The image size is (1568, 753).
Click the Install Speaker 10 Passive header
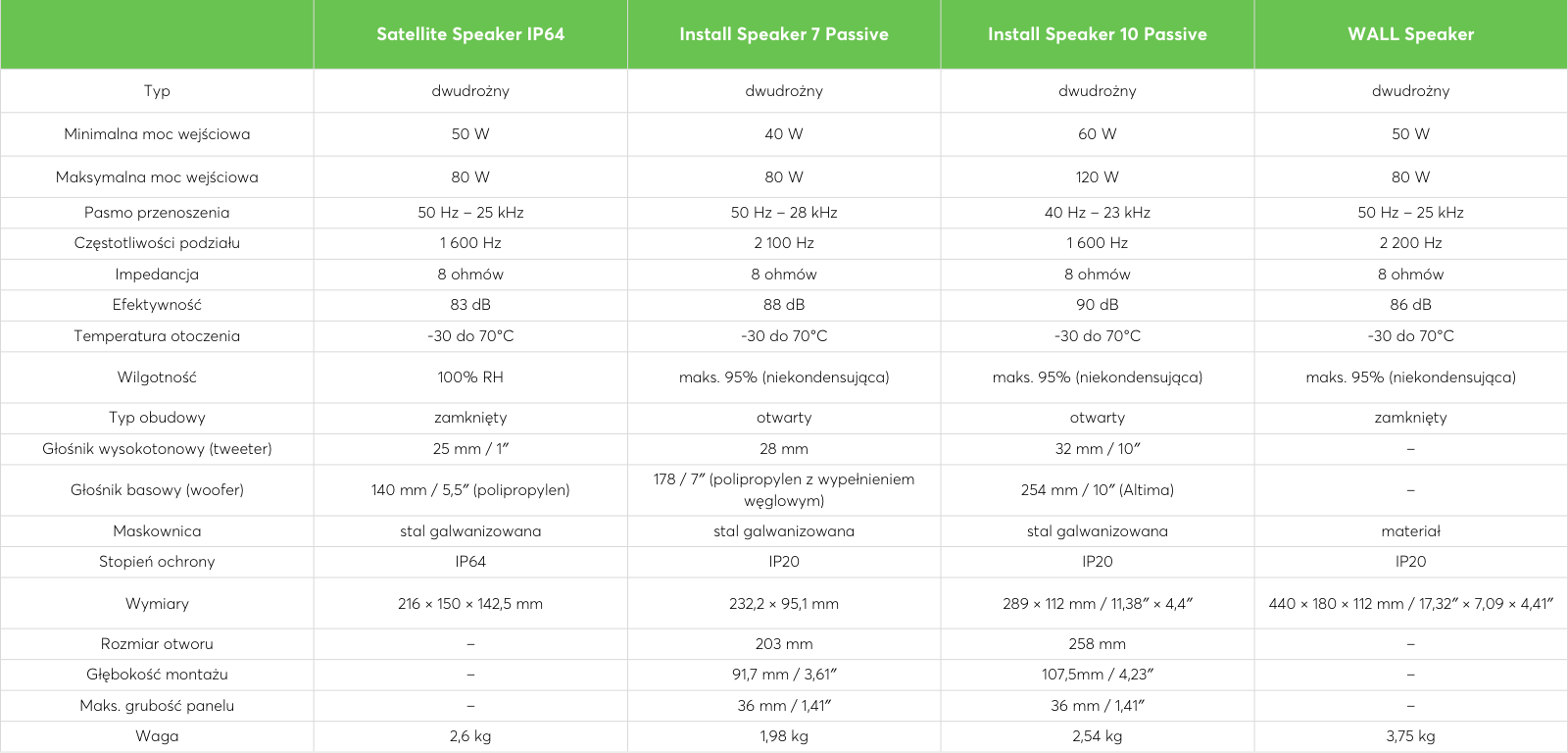tap(1098, 34)
